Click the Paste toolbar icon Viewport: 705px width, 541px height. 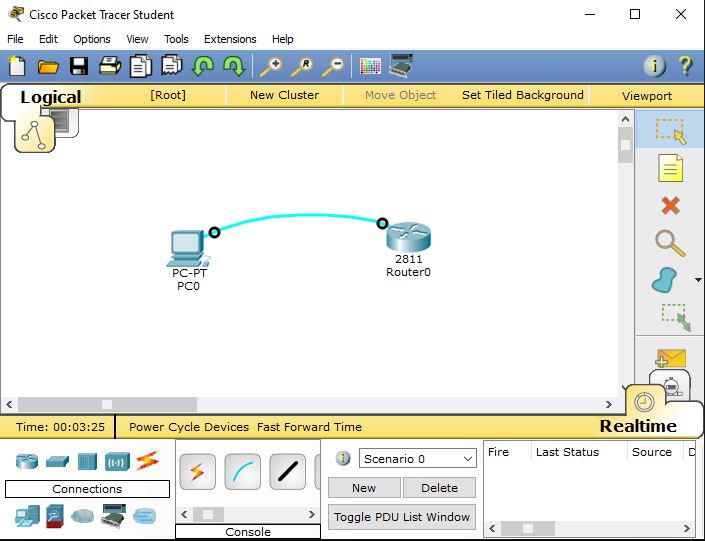click(x=172, y=66)
